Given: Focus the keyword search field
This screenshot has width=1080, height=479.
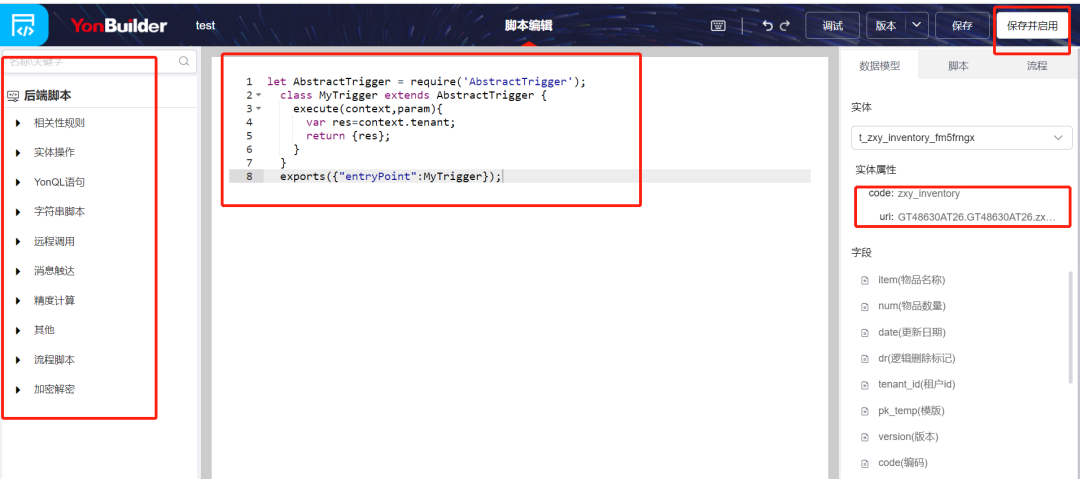Looking at the screenshot, I should tap(98, 61).
